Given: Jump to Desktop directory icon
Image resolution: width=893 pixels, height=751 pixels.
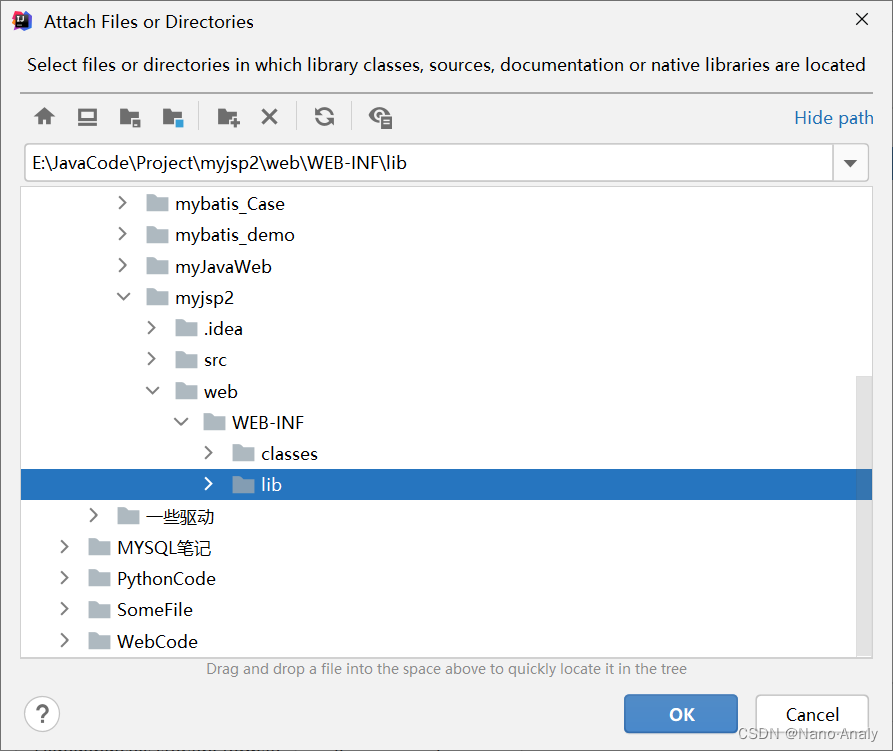Looking at the screenshot, I should [x=87, y=117].
